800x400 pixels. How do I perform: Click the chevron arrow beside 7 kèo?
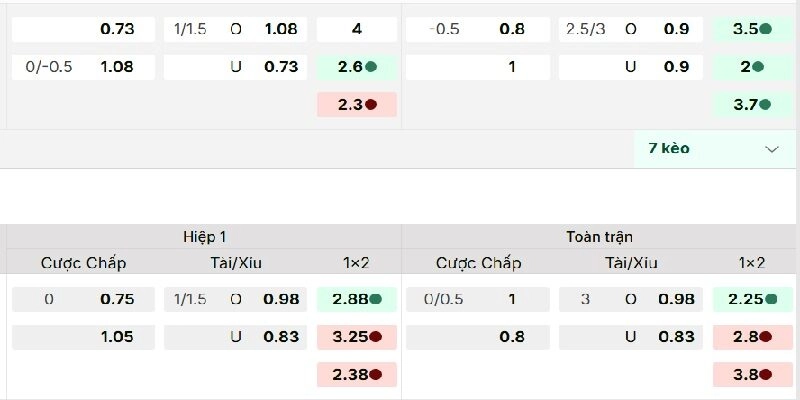772,149
